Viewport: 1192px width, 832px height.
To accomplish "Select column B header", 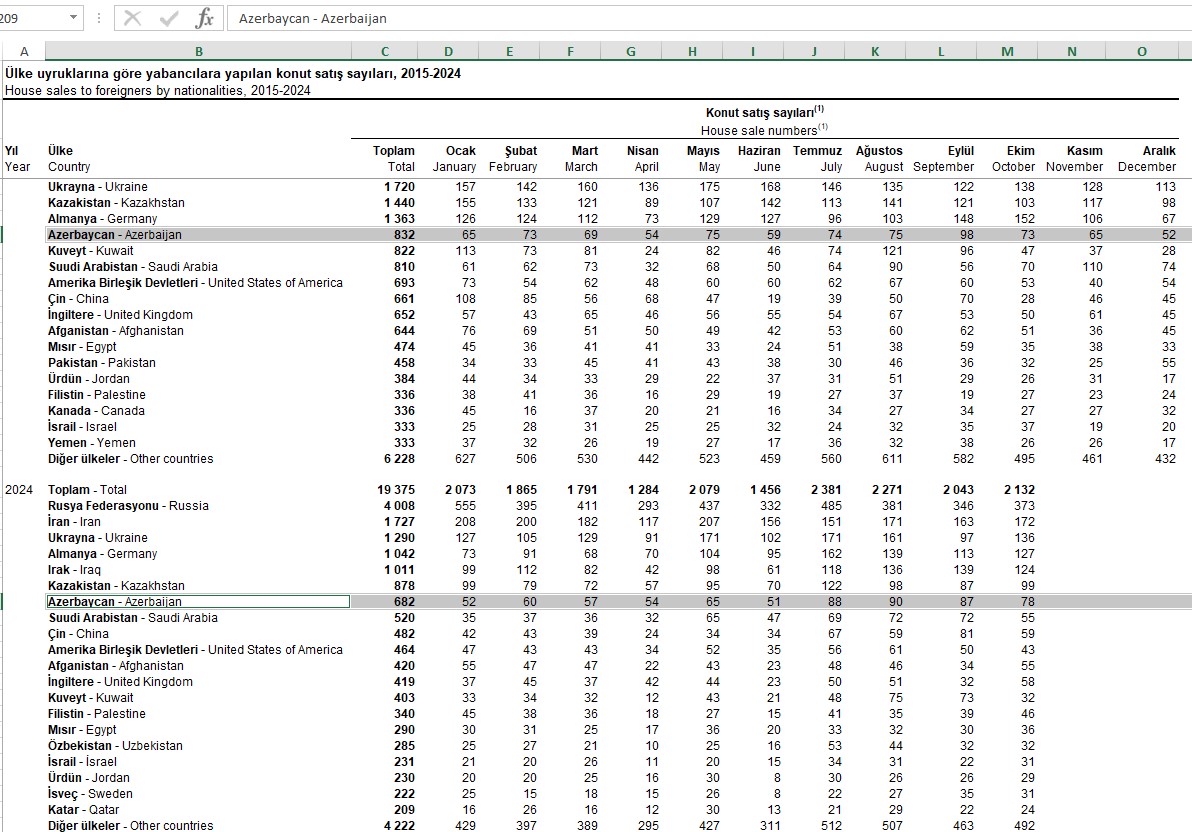I will 198,52.
